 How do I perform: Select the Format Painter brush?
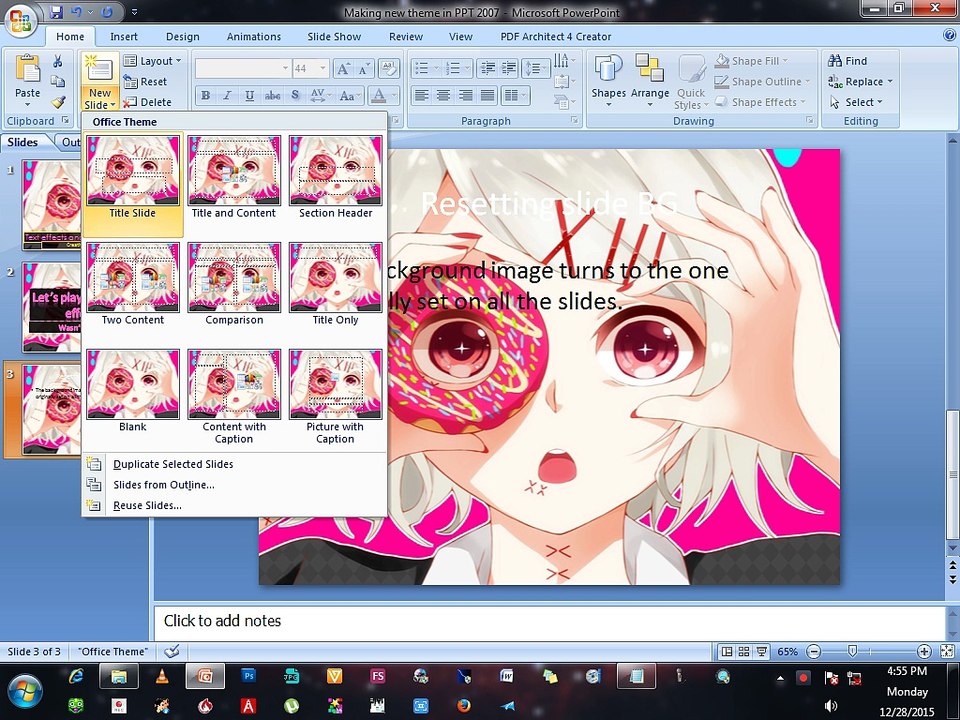tap(58, 102)
